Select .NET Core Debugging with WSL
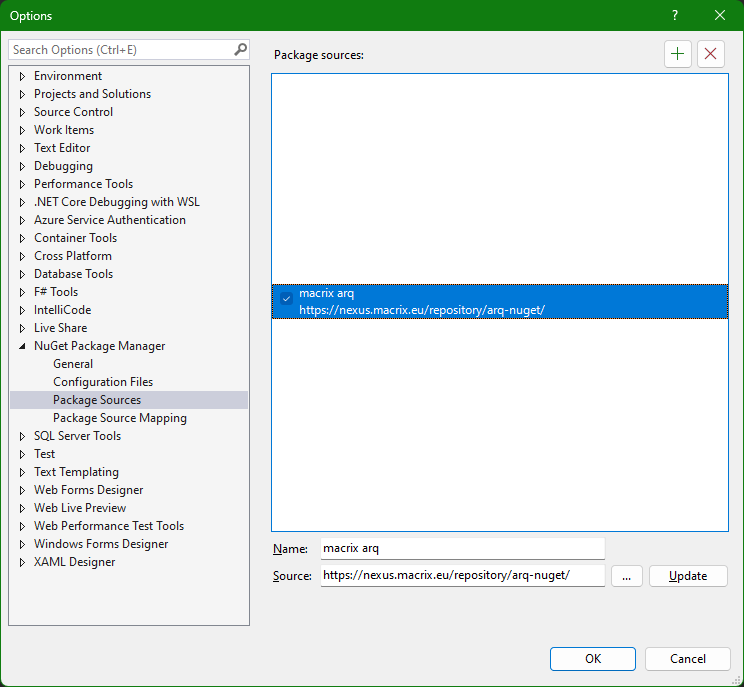This screenshot has width=744, height=687. [117, 202]
